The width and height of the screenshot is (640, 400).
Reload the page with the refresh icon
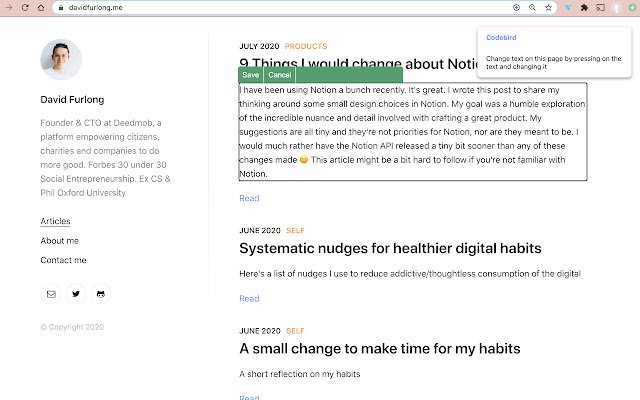click(x=25, y=7)
